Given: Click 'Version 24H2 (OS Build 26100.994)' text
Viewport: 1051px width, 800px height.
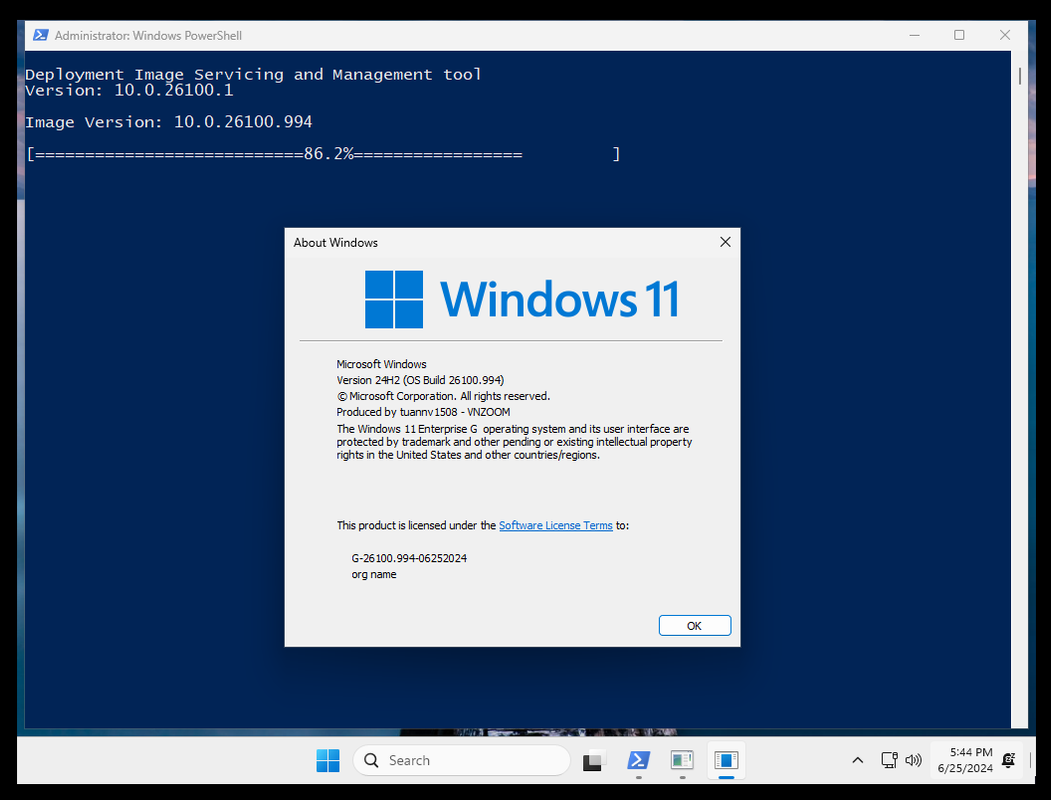Looking at the screenshot, I should pyautogui.click(x=420, y=380).
